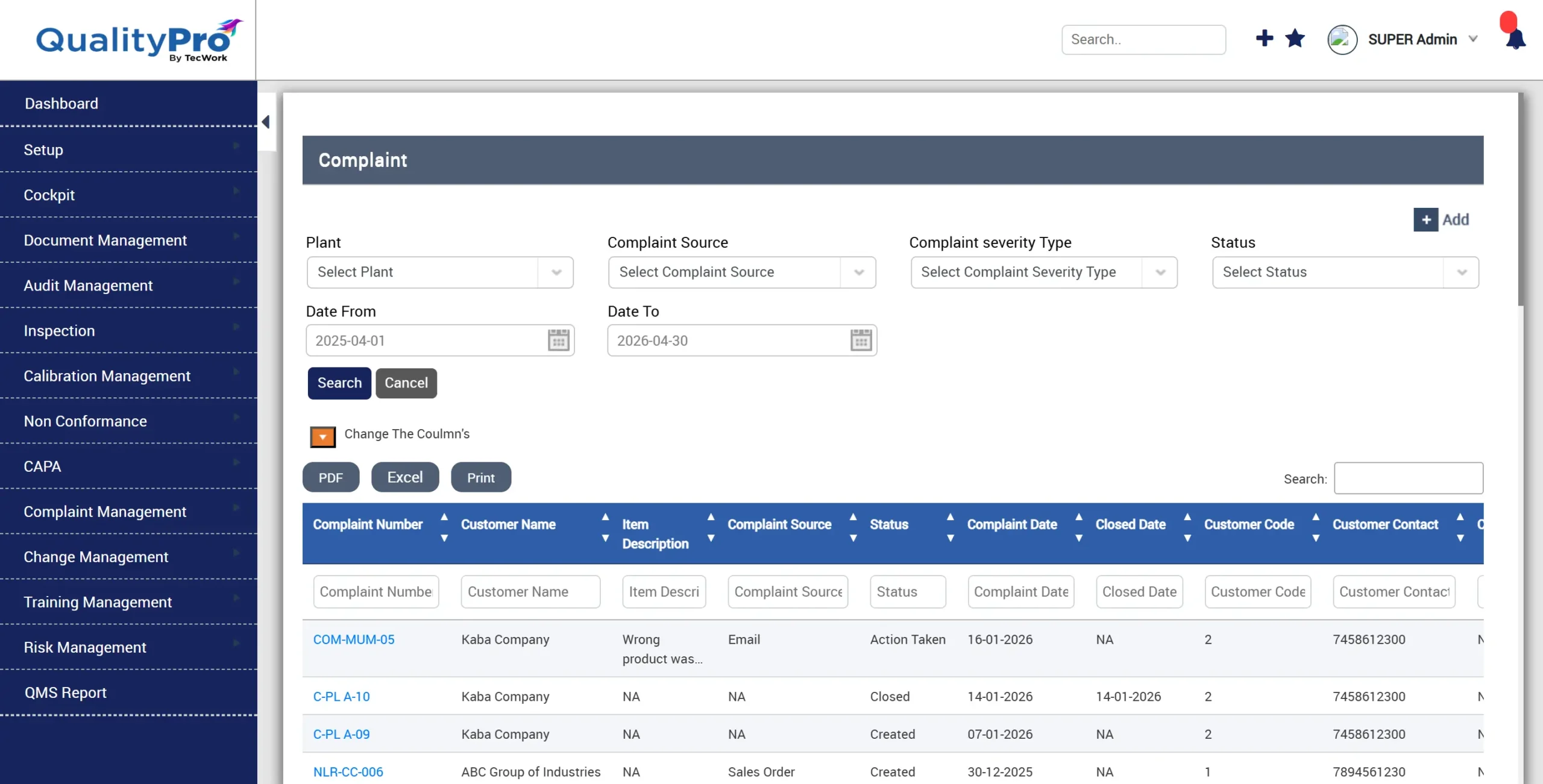Open the Select Complaint Source dropdown

coord(742,272)
